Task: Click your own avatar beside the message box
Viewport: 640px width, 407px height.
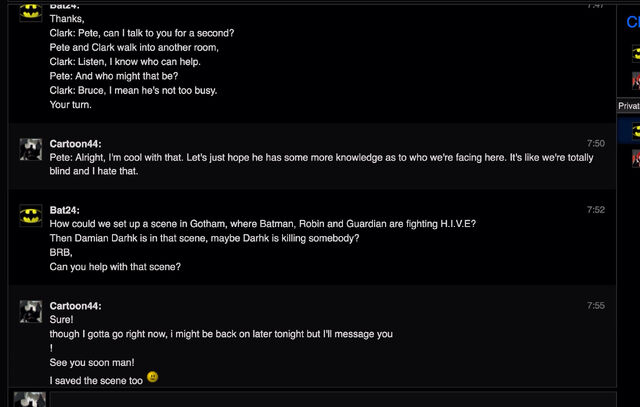Action: (x=30, y=400)
